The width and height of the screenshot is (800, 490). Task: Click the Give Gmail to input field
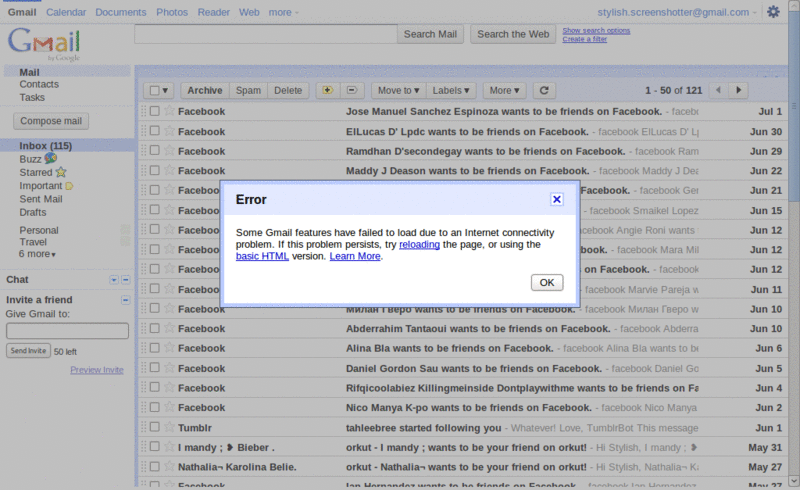[67, 331]
